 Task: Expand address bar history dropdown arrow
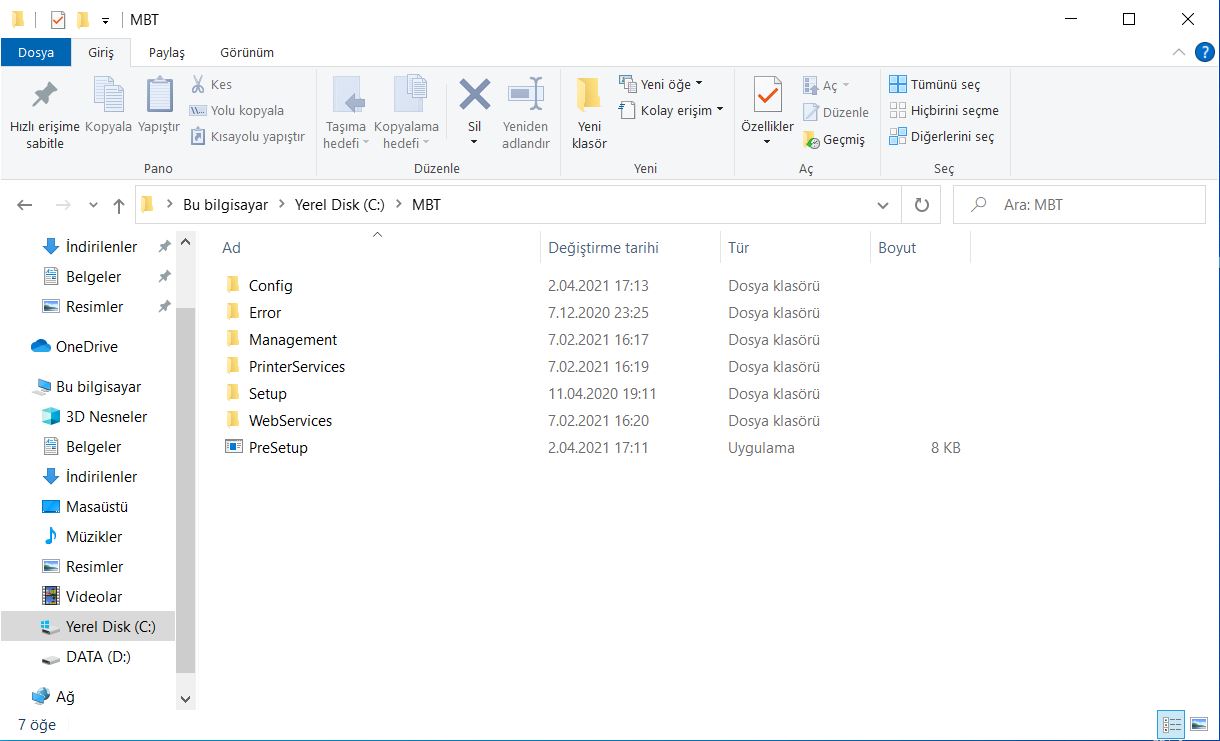882,205
